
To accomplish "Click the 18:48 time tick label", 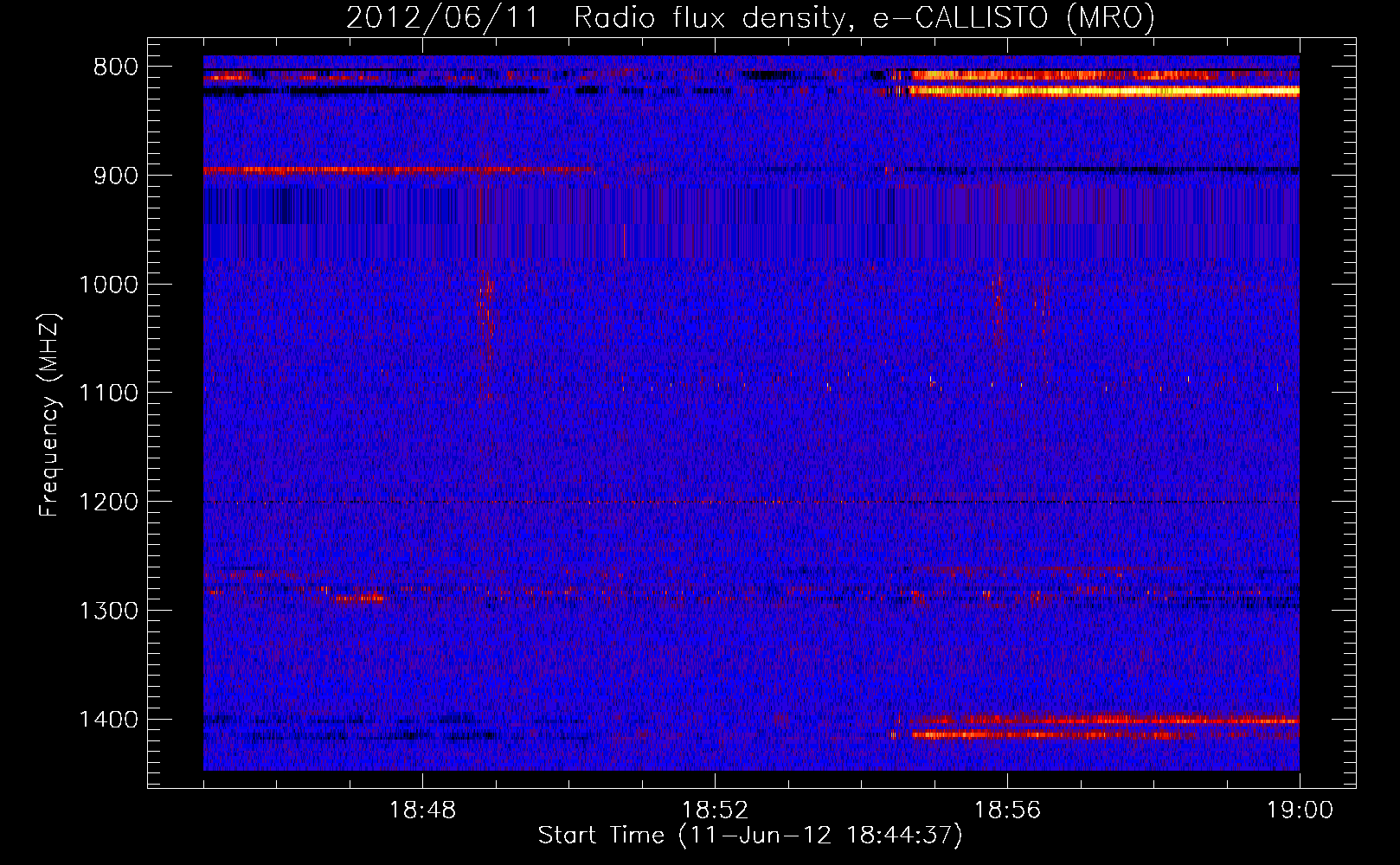I will [423, 811].
